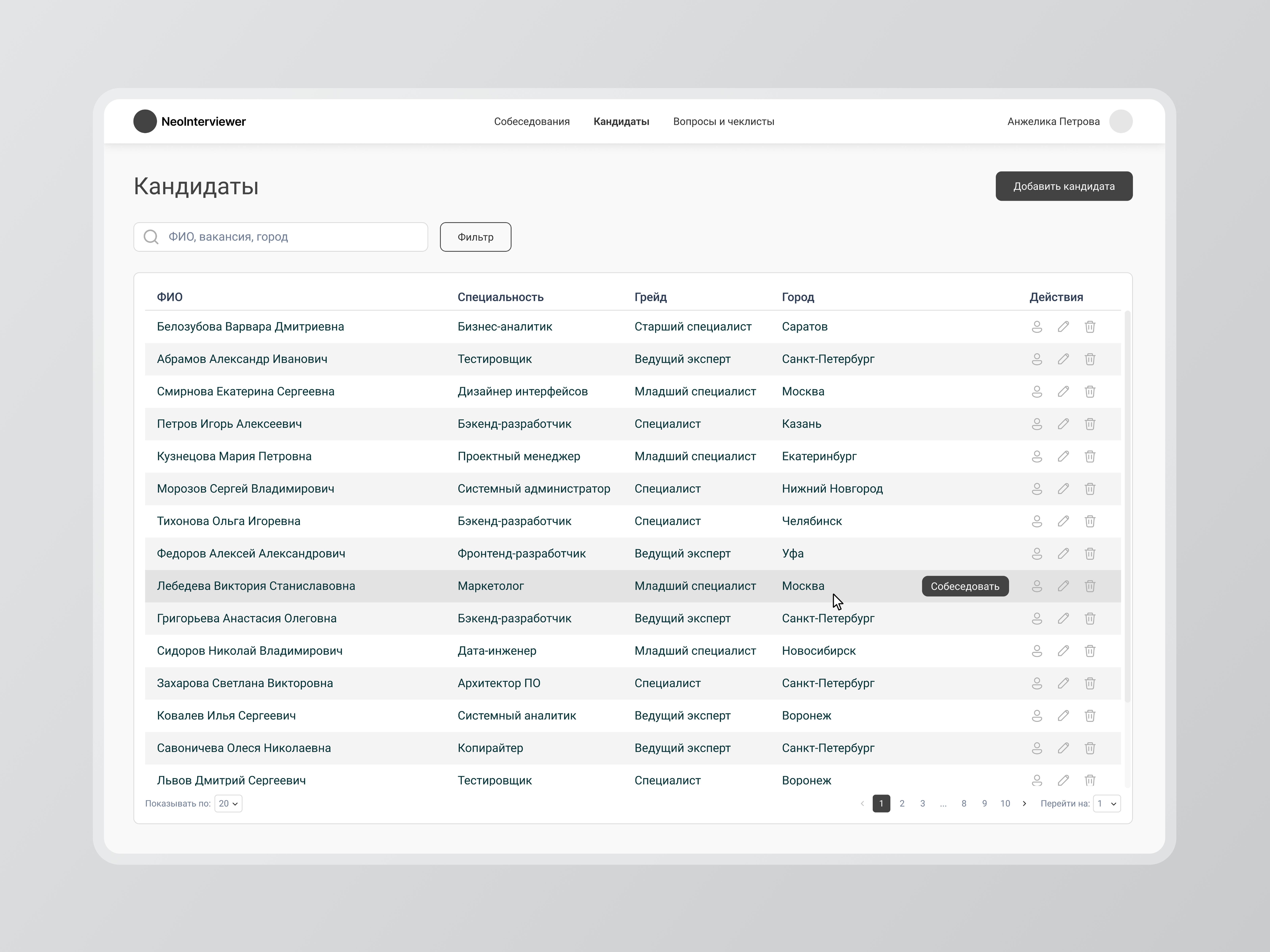Screen dimensions: 1270x952
Task: Click the Дата-инженер specialty cell
Action: tap(497, 651)
